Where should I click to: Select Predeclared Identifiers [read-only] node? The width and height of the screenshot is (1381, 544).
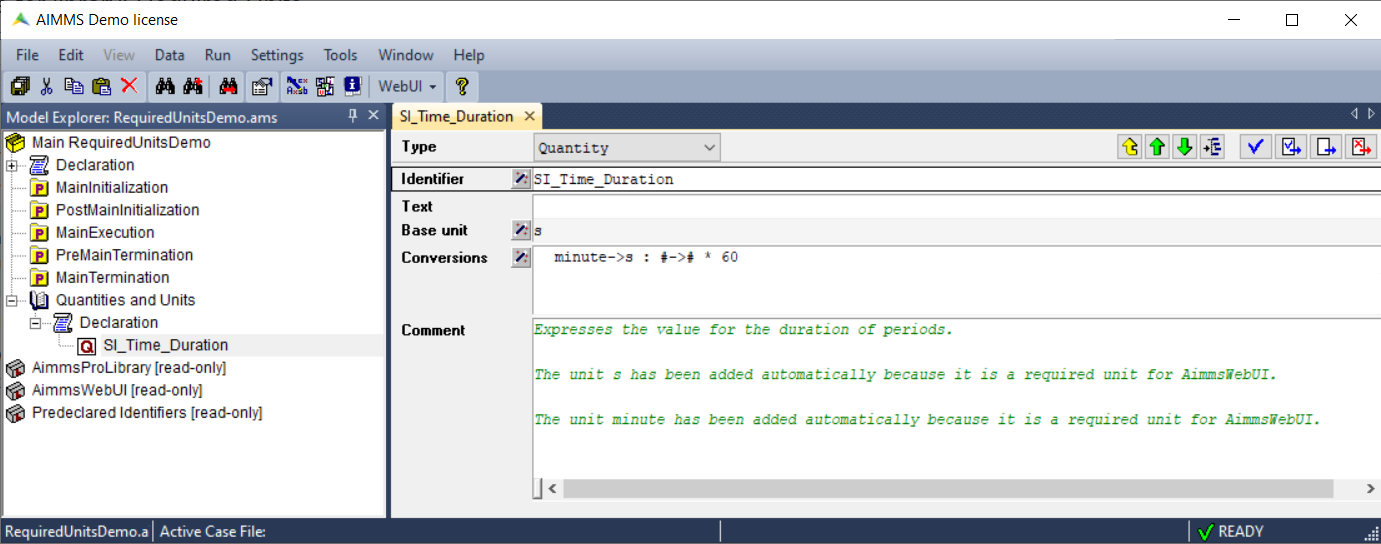[147, 412]
